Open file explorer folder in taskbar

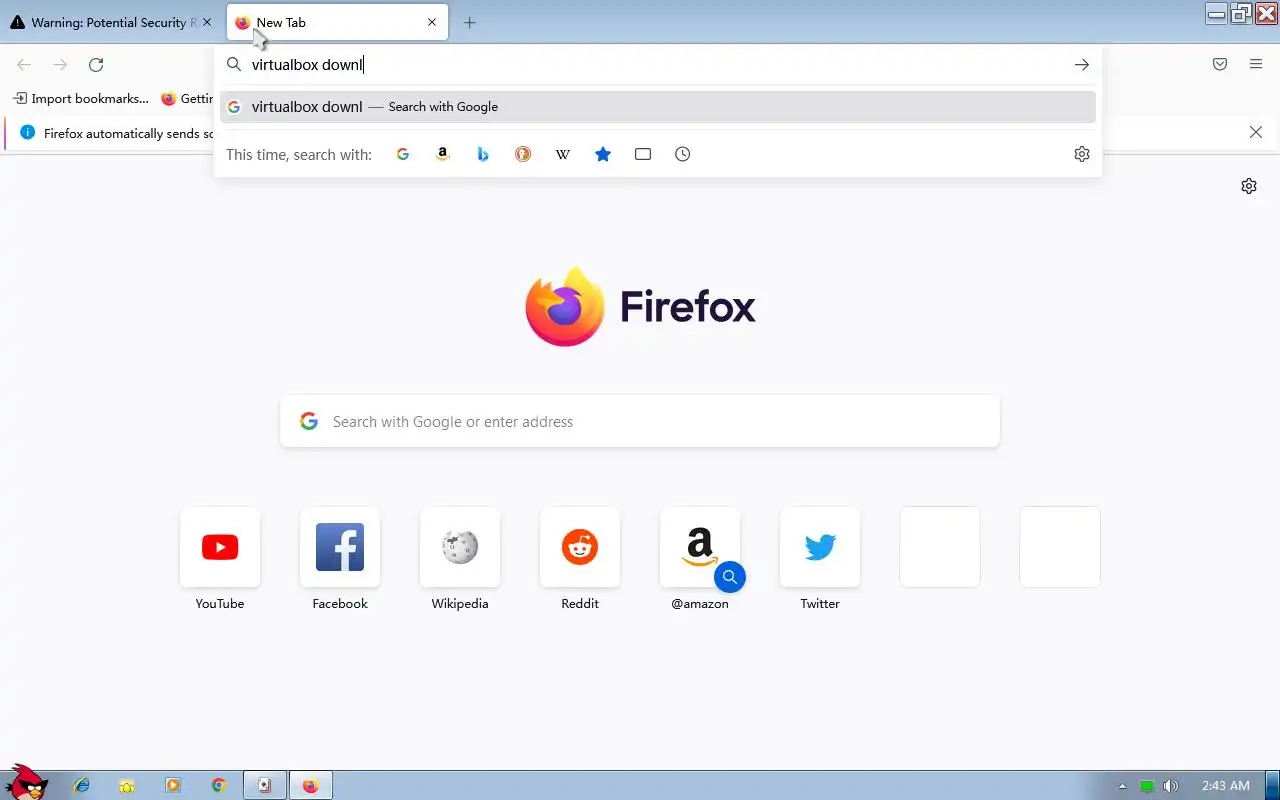tap(127, 786)
